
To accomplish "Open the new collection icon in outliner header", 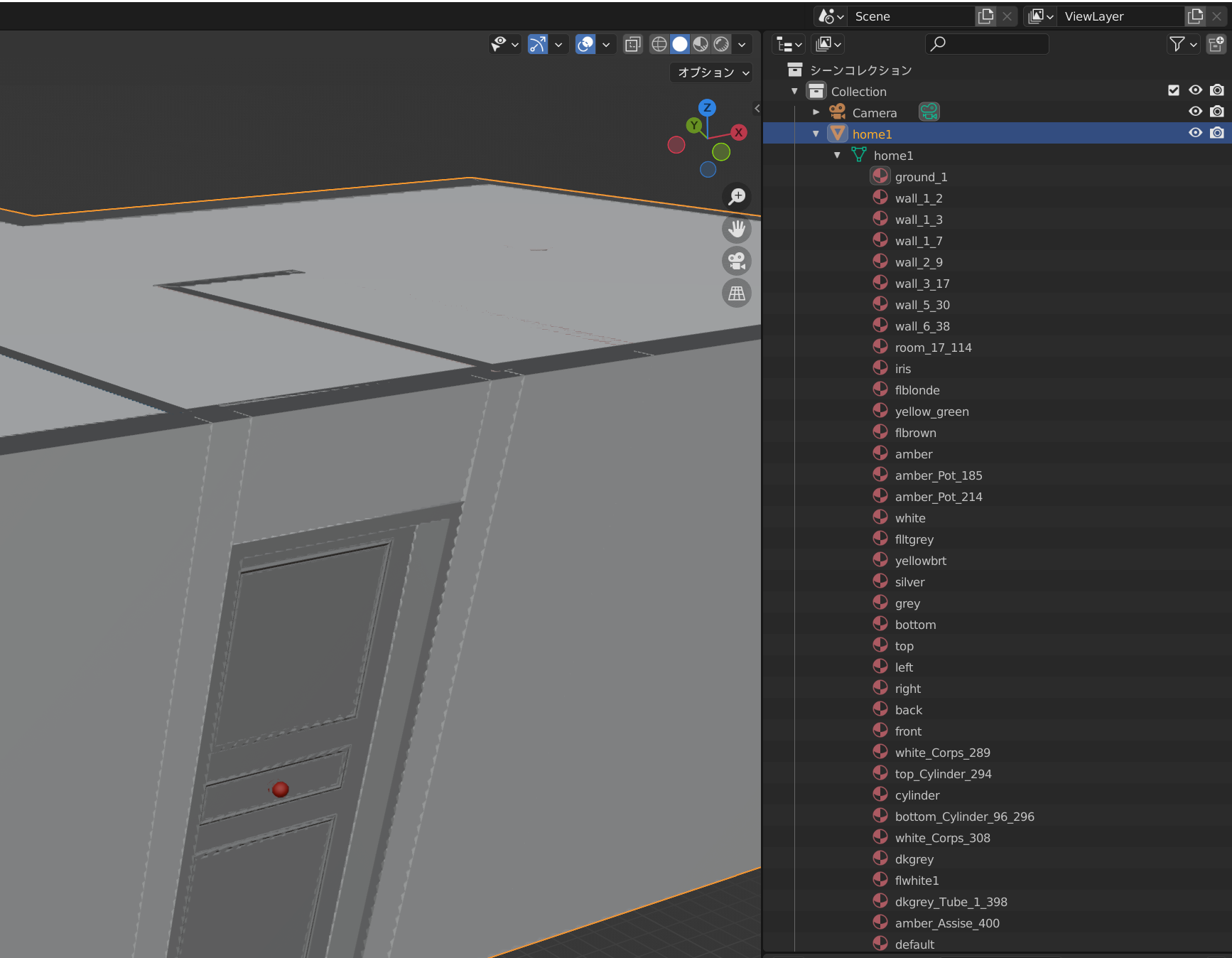I will [x=1216, y=44].
